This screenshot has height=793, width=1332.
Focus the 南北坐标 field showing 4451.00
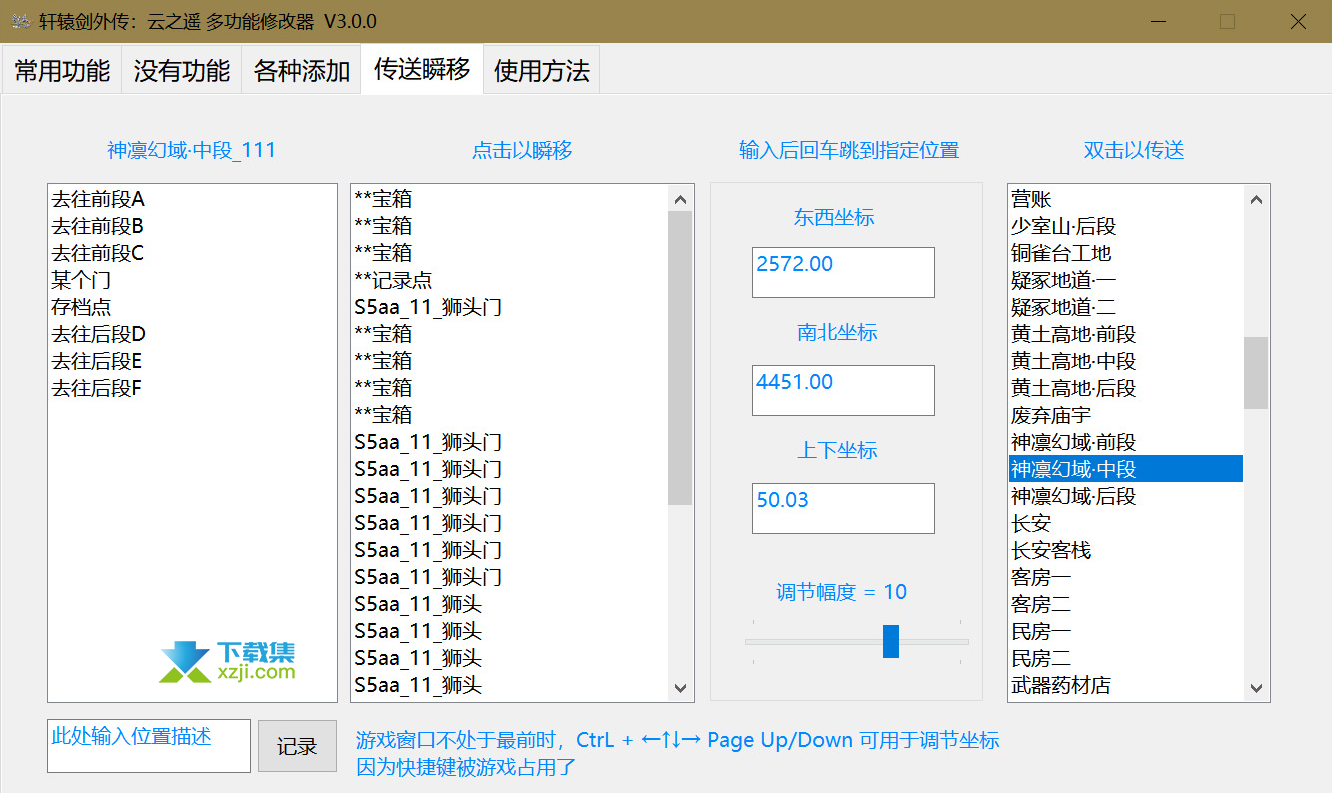click(843, 390)
